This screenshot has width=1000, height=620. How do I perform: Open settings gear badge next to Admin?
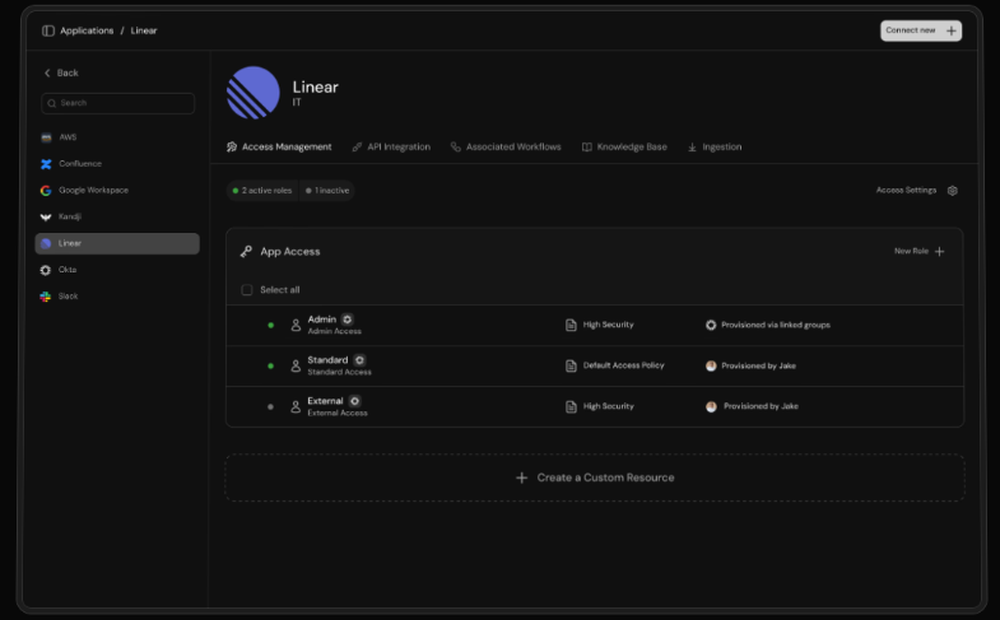[347, 319]
